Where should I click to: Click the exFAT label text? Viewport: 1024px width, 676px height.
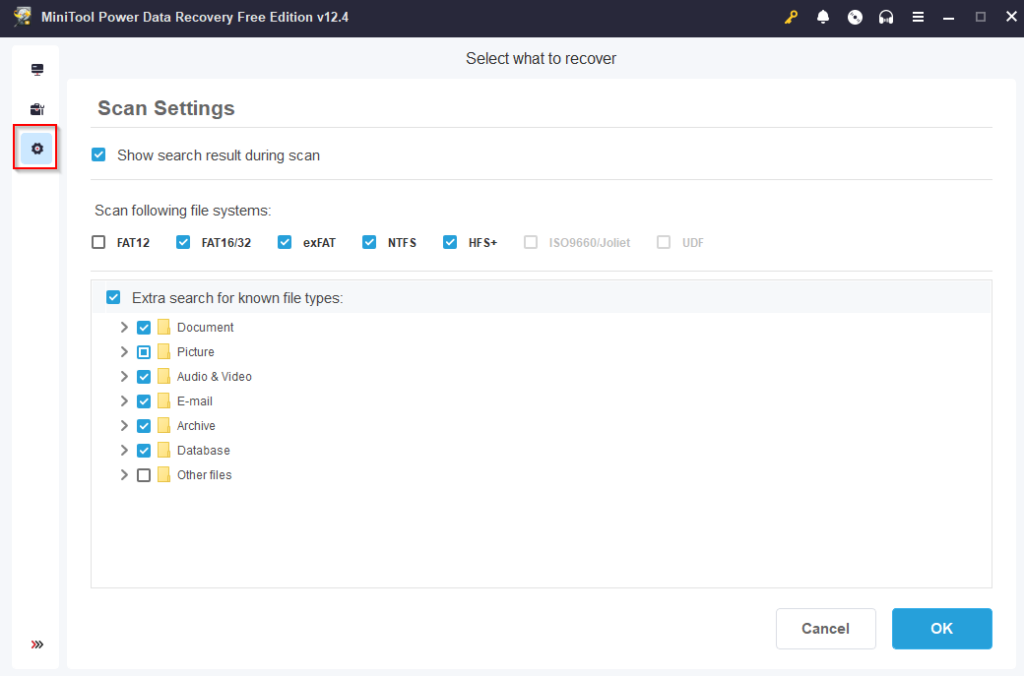click(319, 243)
